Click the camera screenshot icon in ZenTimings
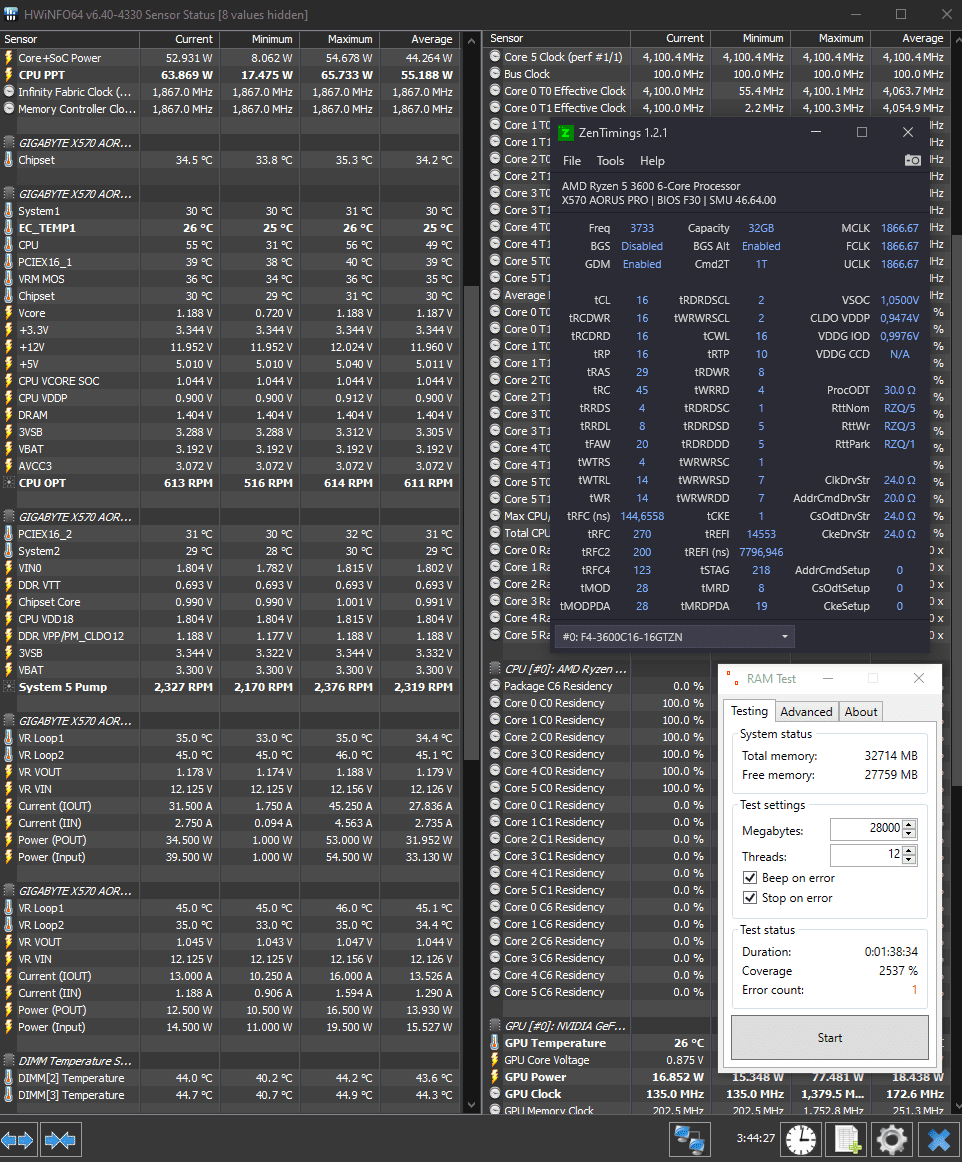 point(913,160)
